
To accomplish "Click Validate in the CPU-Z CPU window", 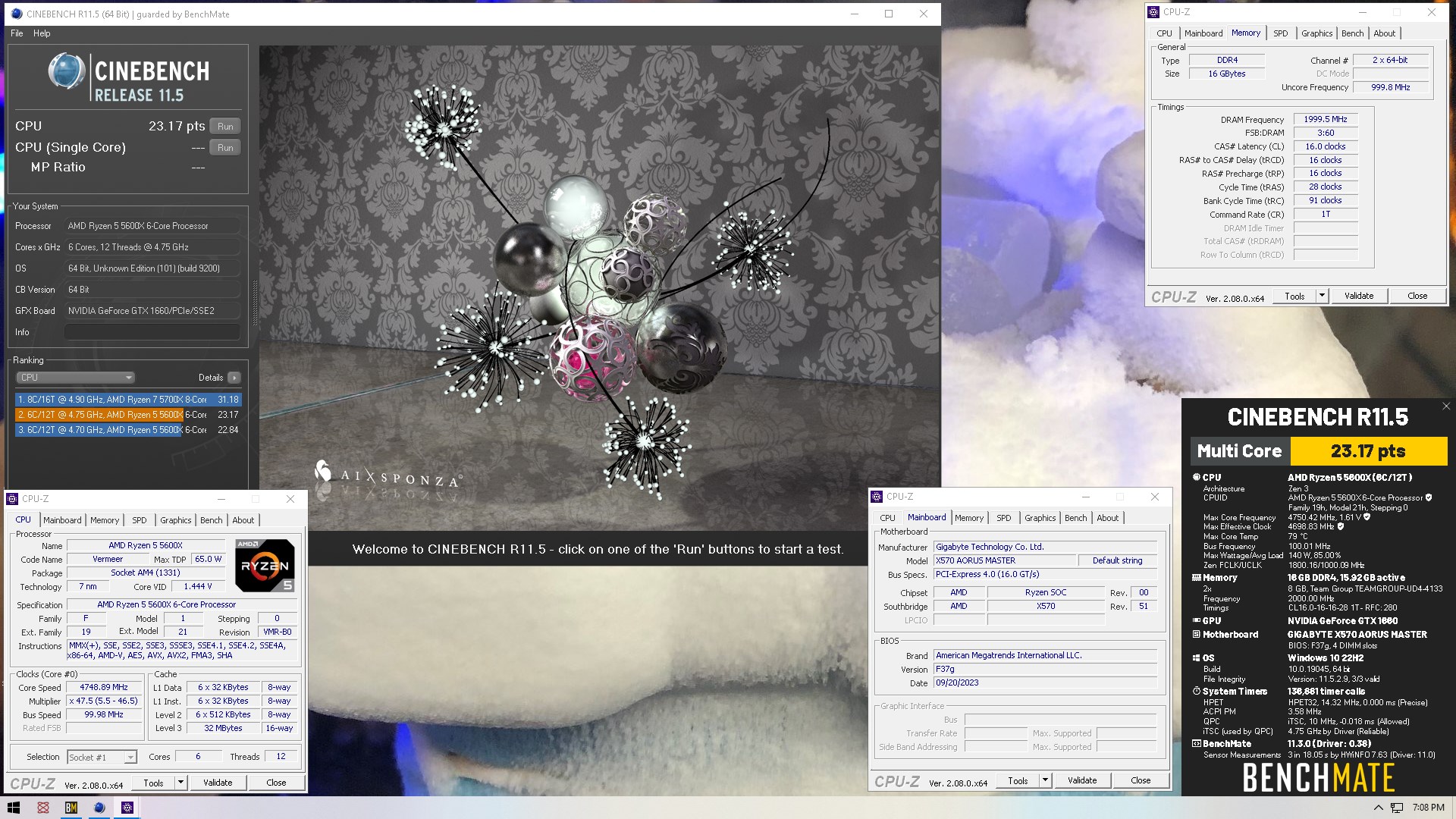I will (218, 783).
